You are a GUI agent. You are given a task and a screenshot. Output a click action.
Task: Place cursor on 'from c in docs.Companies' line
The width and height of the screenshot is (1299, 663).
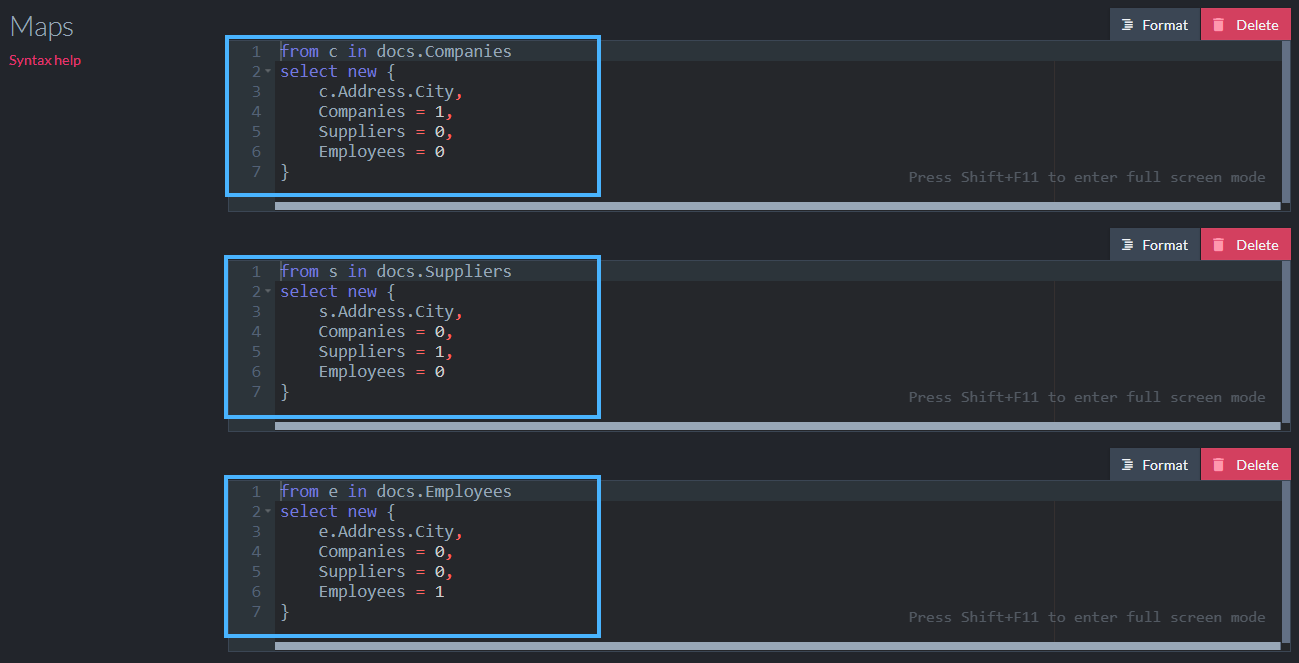pyautogui.click(x=396, y=51)
